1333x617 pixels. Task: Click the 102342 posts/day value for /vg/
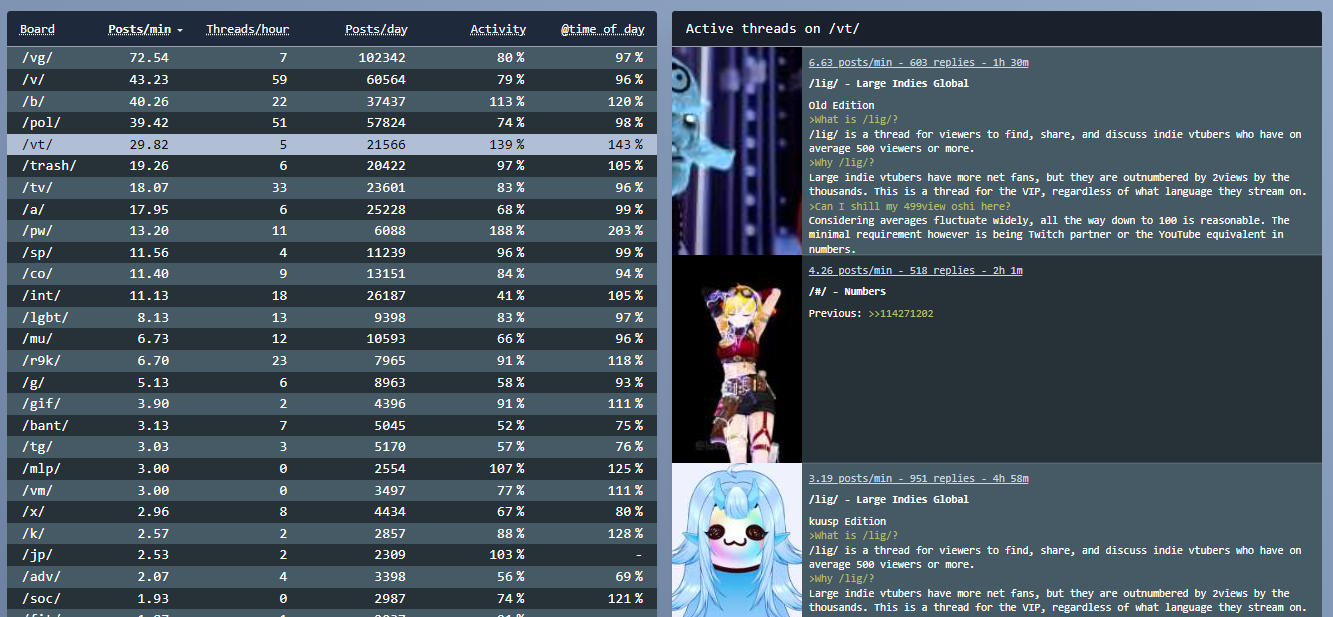pos(383,58)
